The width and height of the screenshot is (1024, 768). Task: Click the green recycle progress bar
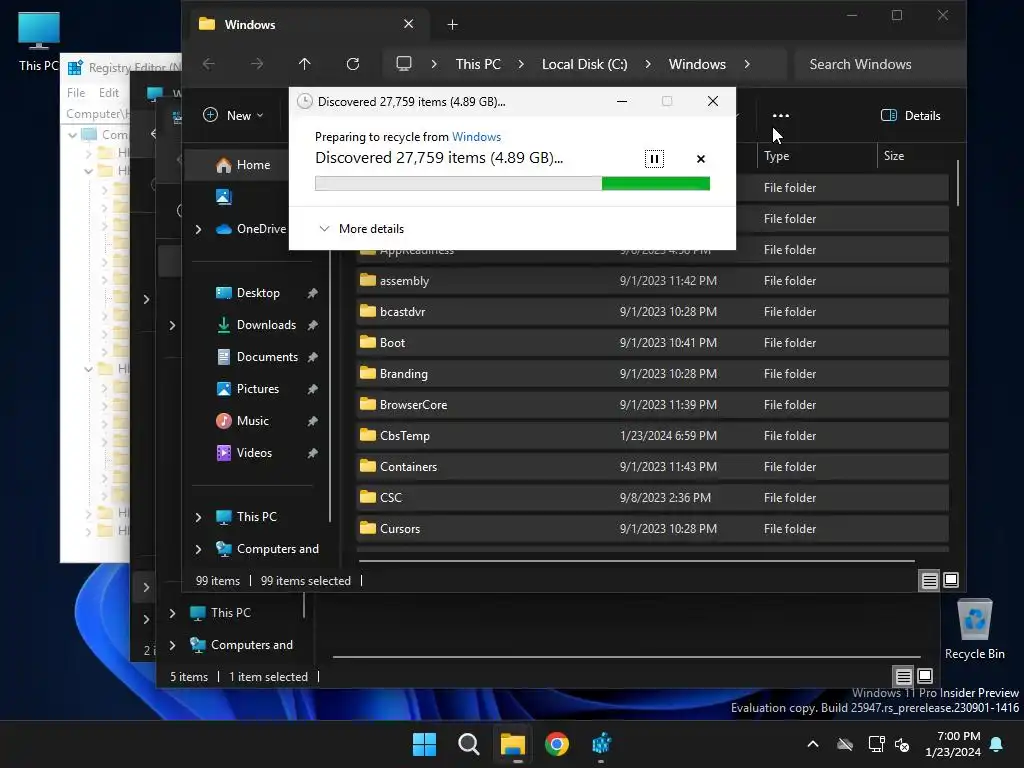coord(512,184)
